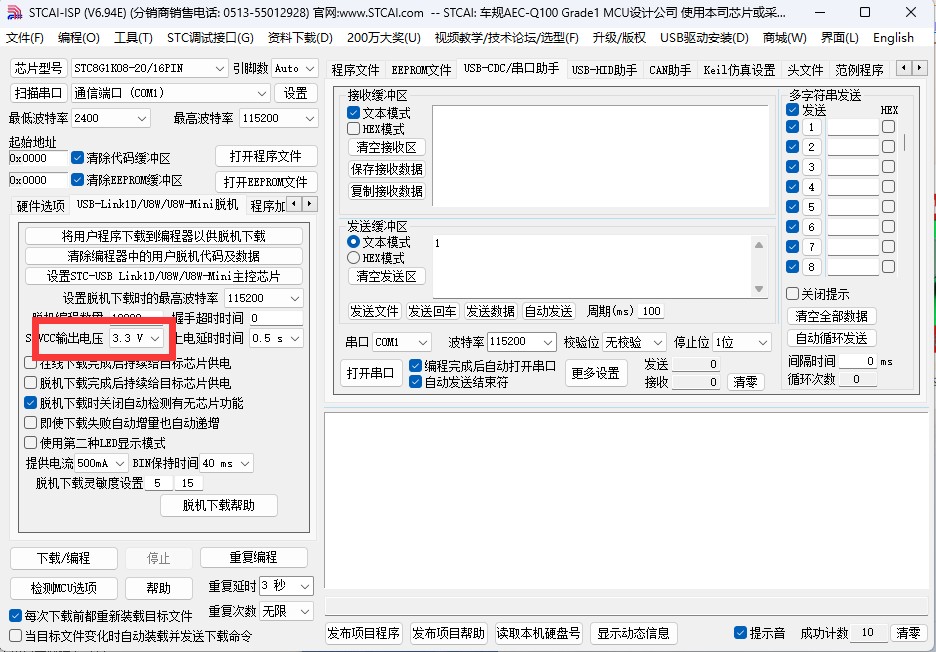
Task: Open the 文件(F) menu
Action: click(25, 38)
